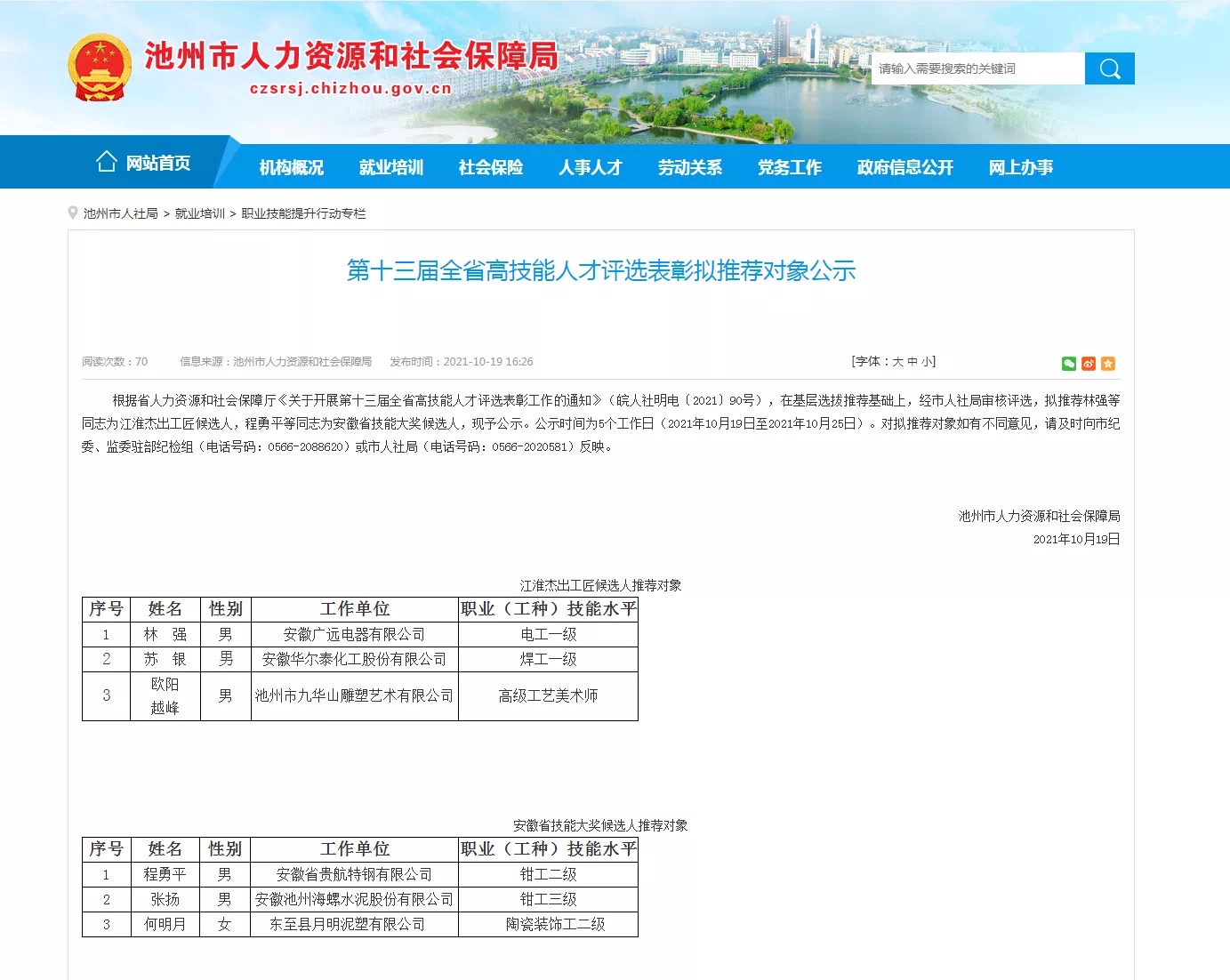
Task: Click the cell 安徽广远电器有限公司
Action: tap(355, 634)
